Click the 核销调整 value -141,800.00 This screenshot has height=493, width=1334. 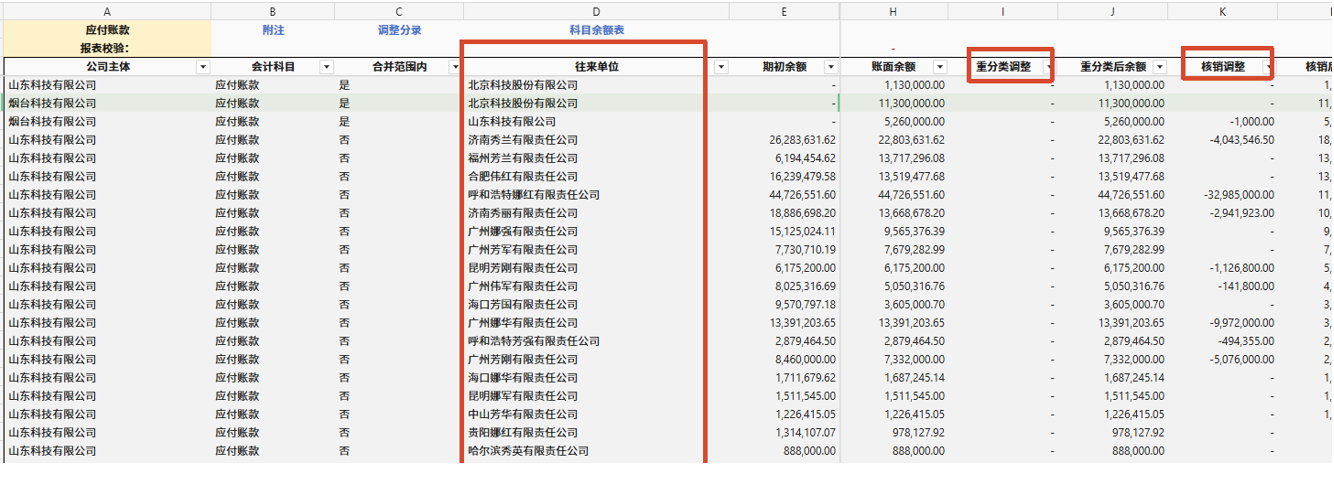point(1247,286)
